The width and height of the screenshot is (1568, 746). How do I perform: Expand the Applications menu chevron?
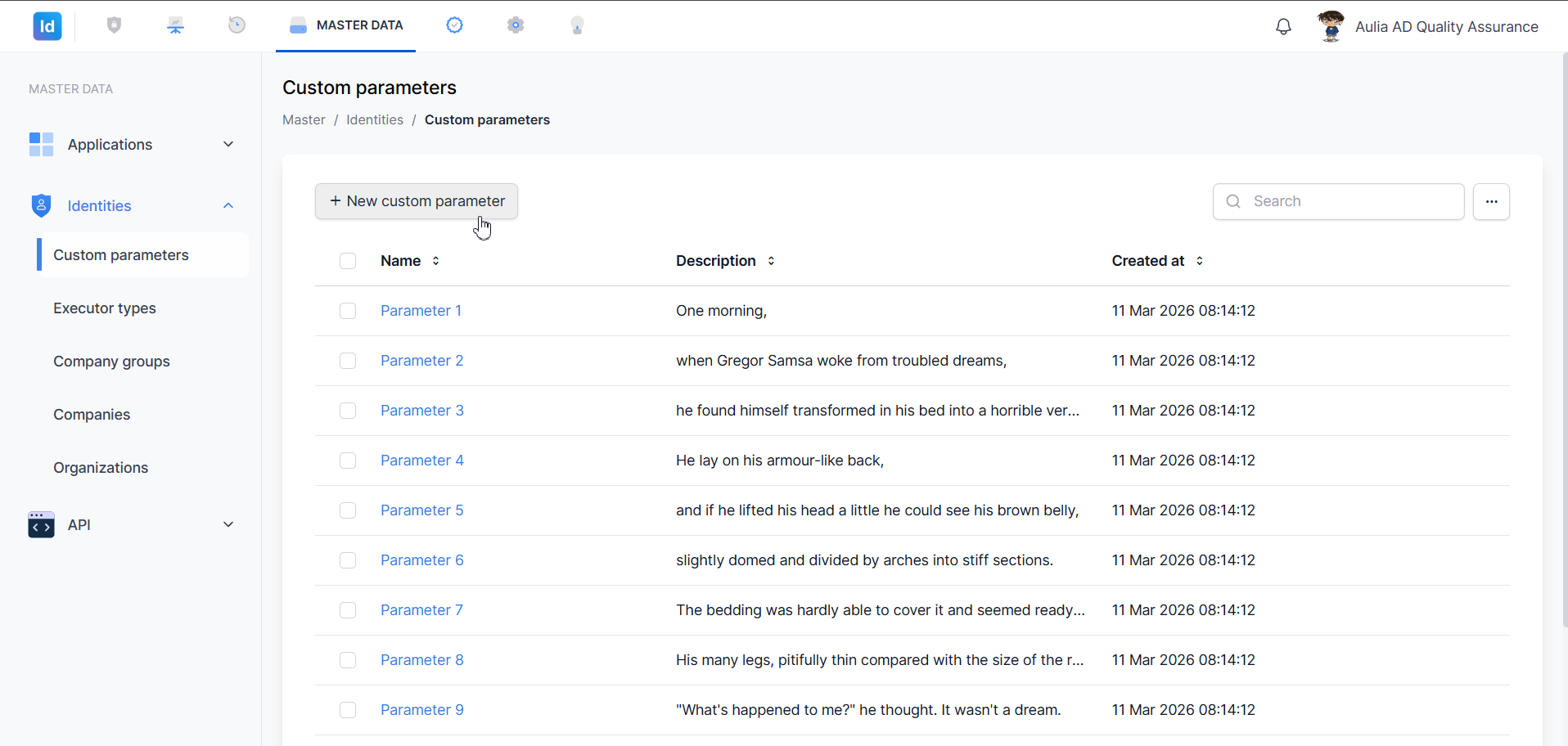228,145
